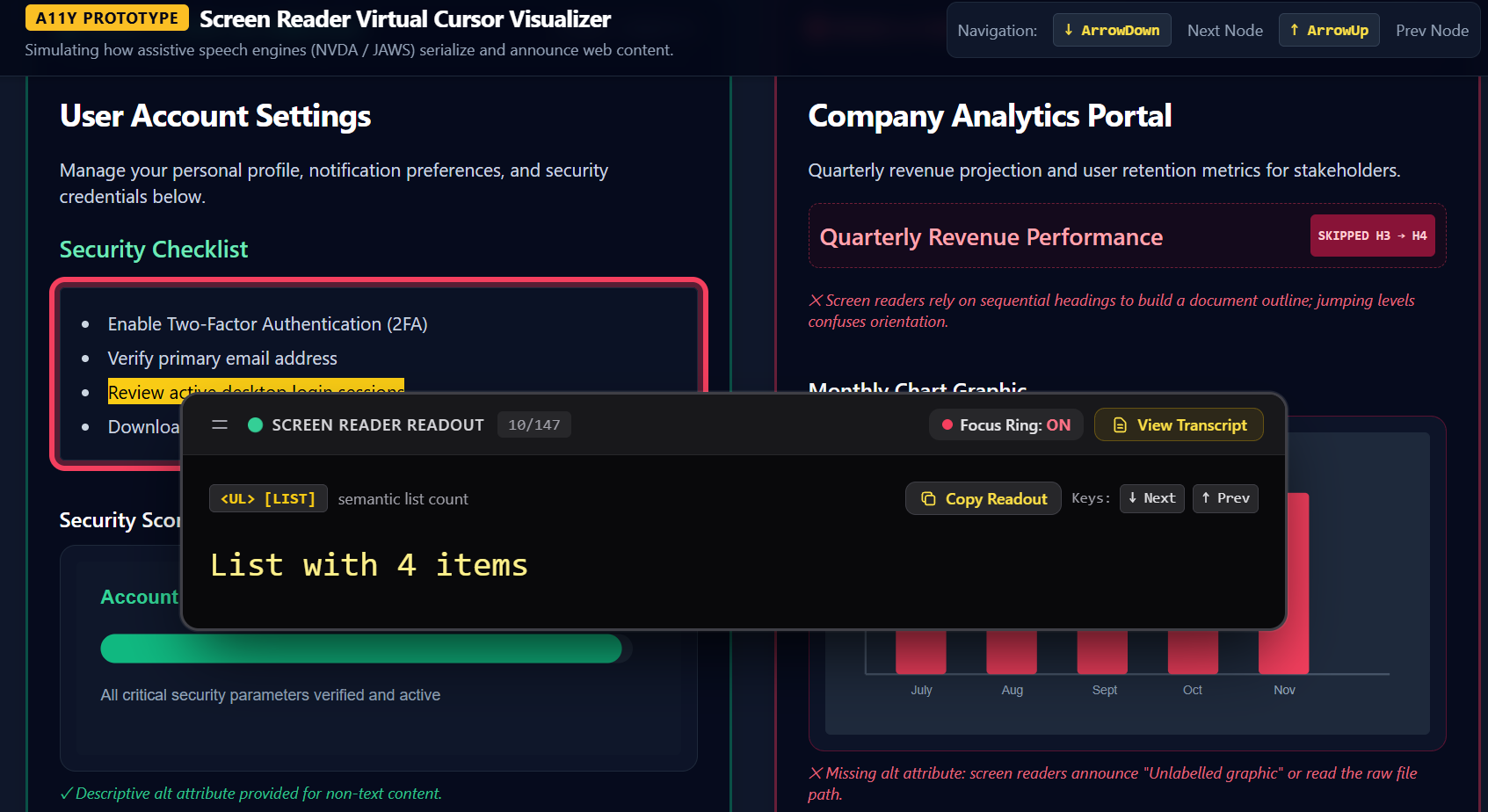
Task: Click the 'semantic list count' label
Action: click(403, 499)
